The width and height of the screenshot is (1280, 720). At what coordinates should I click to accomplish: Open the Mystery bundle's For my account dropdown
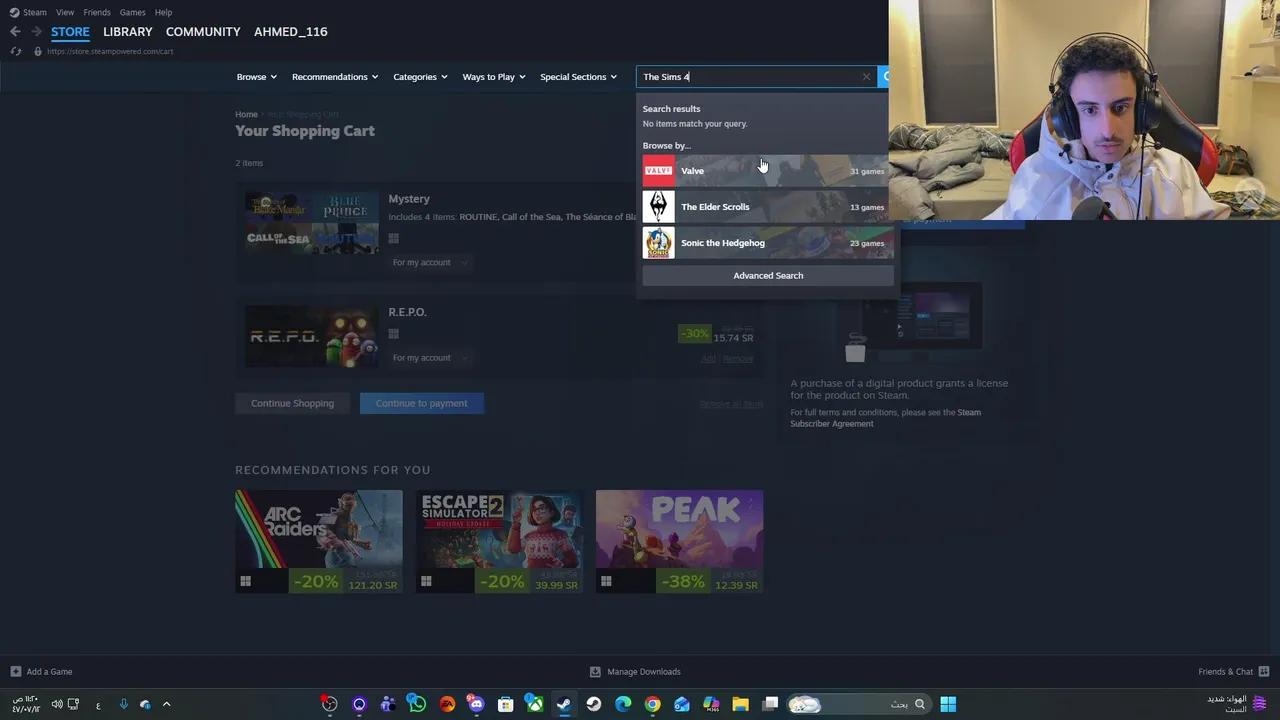point(430,262)
